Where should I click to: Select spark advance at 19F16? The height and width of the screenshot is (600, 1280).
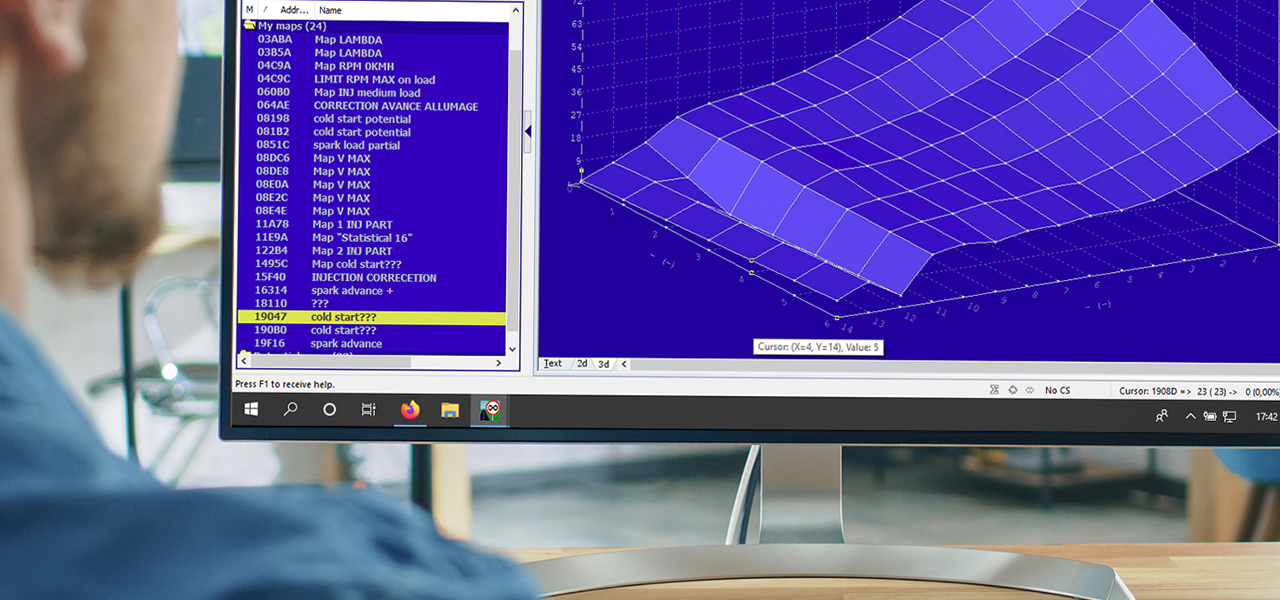pyautogui.click(x=372, y=344)
